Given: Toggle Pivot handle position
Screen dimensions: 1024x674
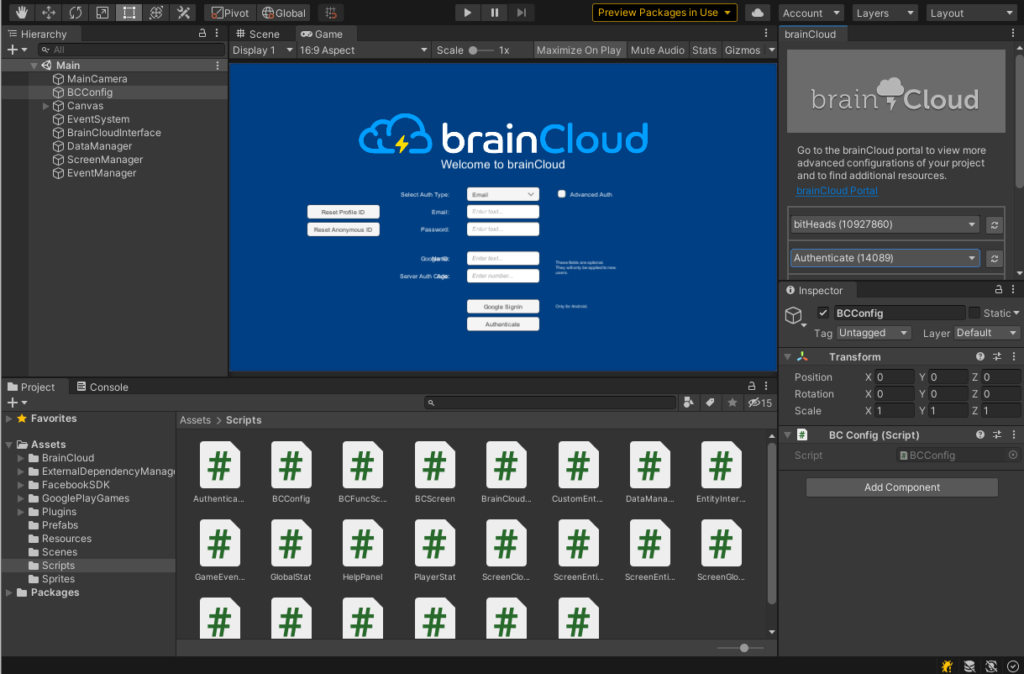Looking at the screenshot, I should click(230, 12).
